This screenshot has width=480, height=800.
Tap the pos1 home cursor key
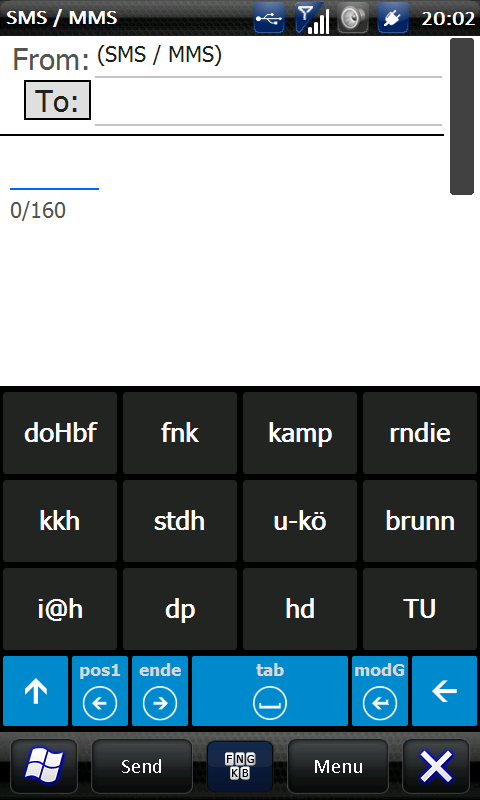coord(100,691)
